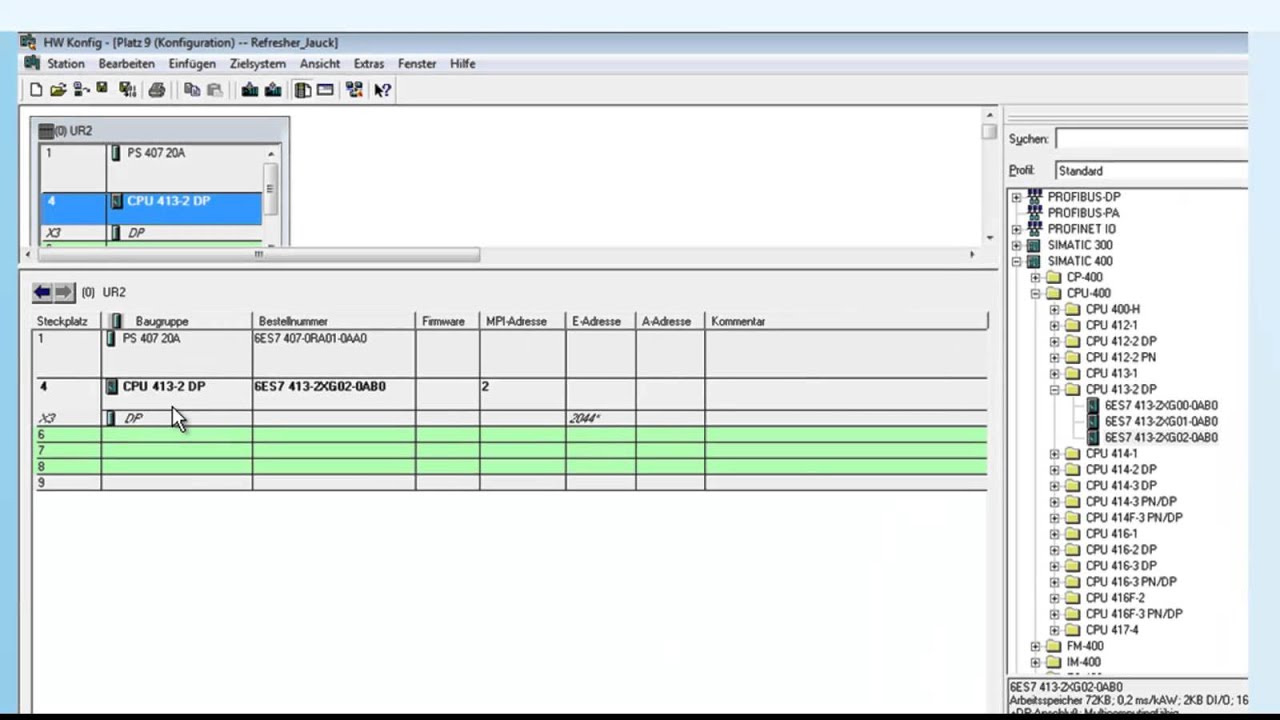Click the Download to module icon
Viewport: 1280px width, 720px height.
250,90
